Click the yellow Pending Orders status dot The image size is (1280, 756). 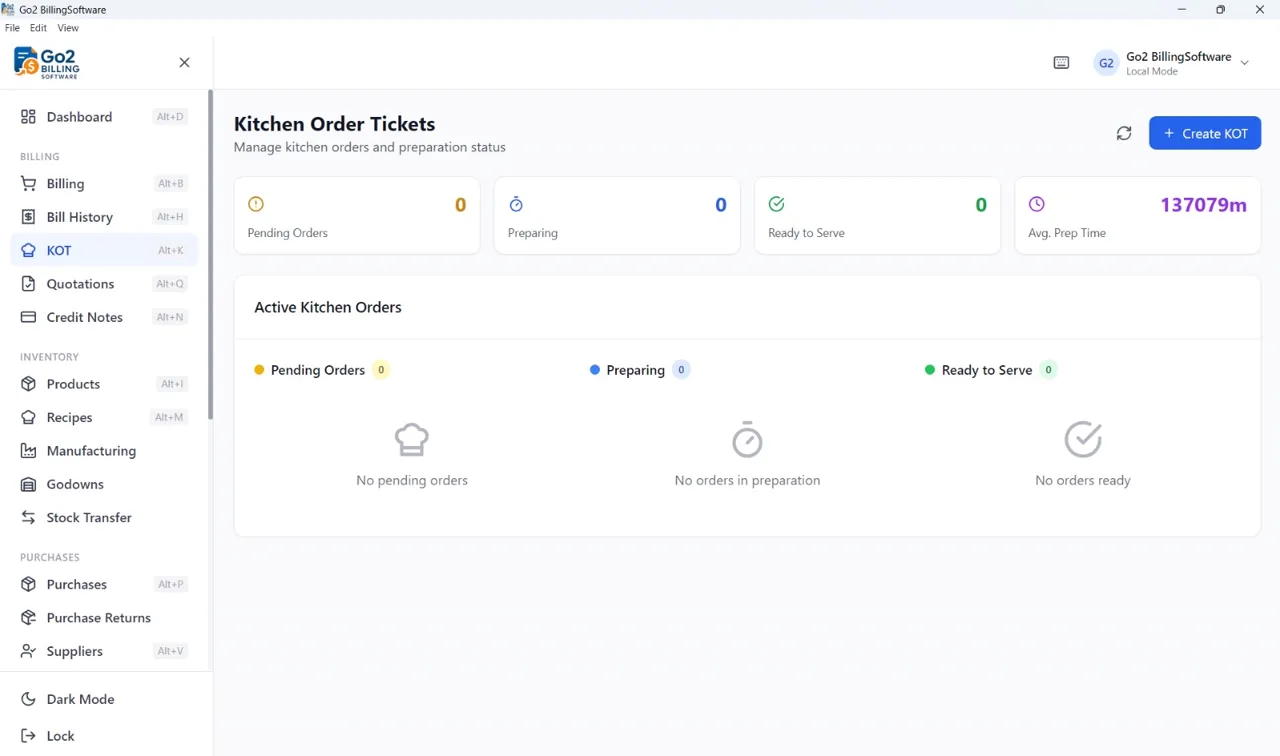click(x=259, y=370)
